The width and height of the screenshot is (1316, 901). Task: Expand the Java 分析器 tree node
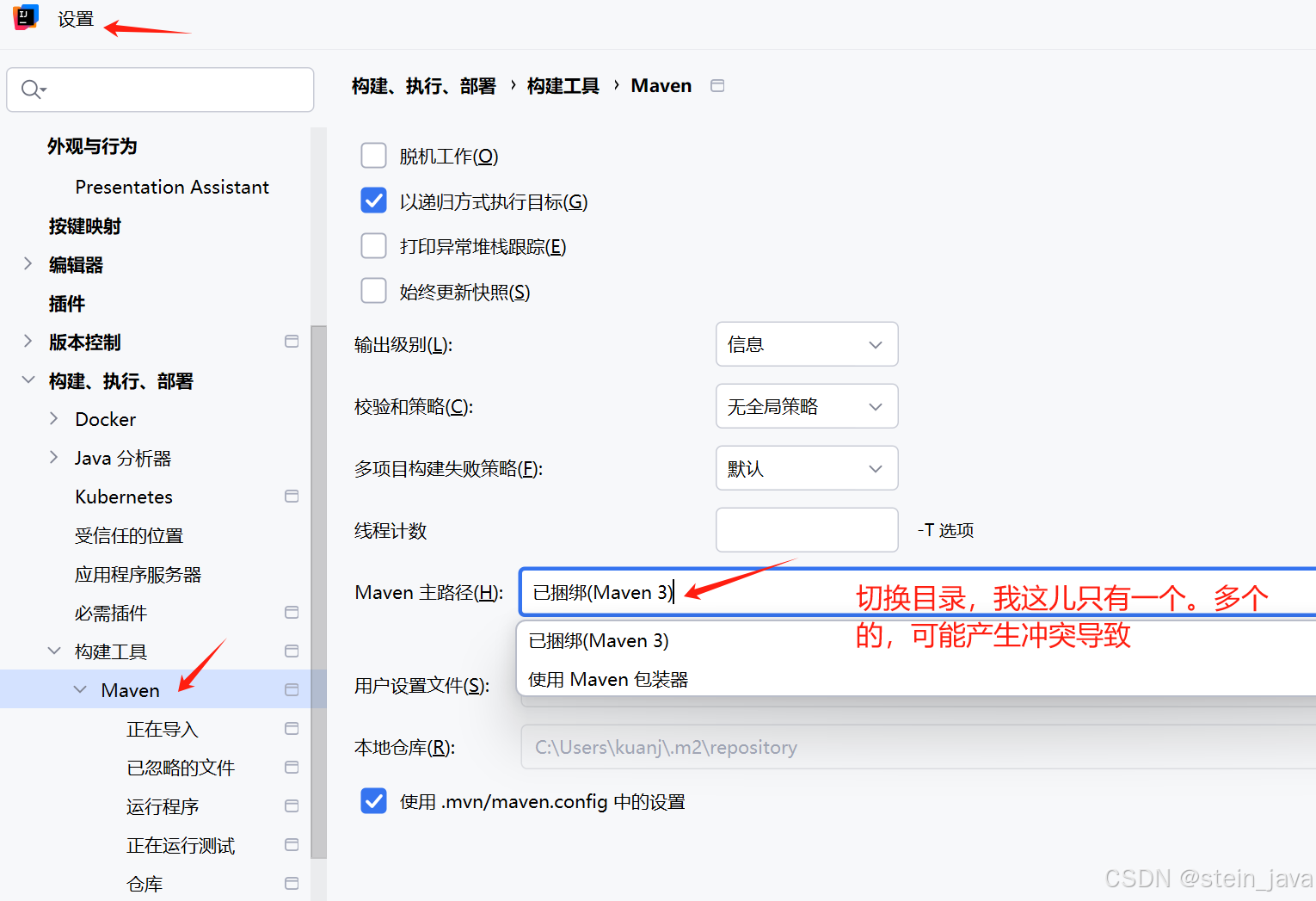(x=53, y=458)
